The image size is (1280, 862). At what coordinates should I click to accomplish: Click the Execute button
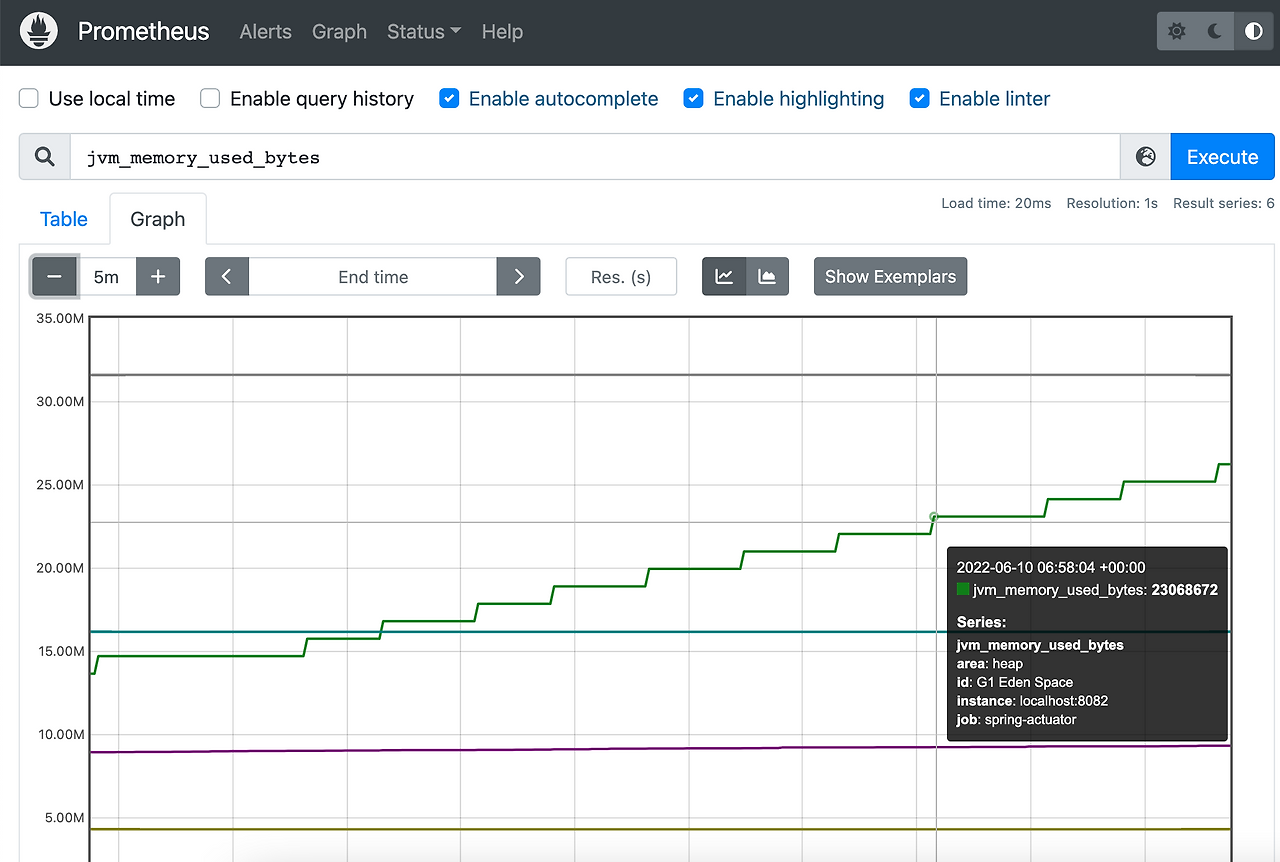pyautogui.click(x=1222, y=157)
